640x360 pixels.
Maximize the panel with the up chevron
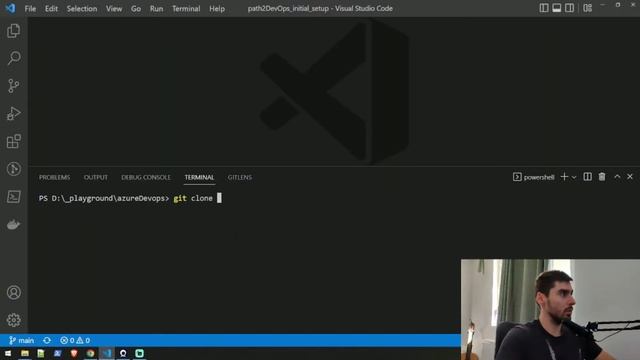617,177
